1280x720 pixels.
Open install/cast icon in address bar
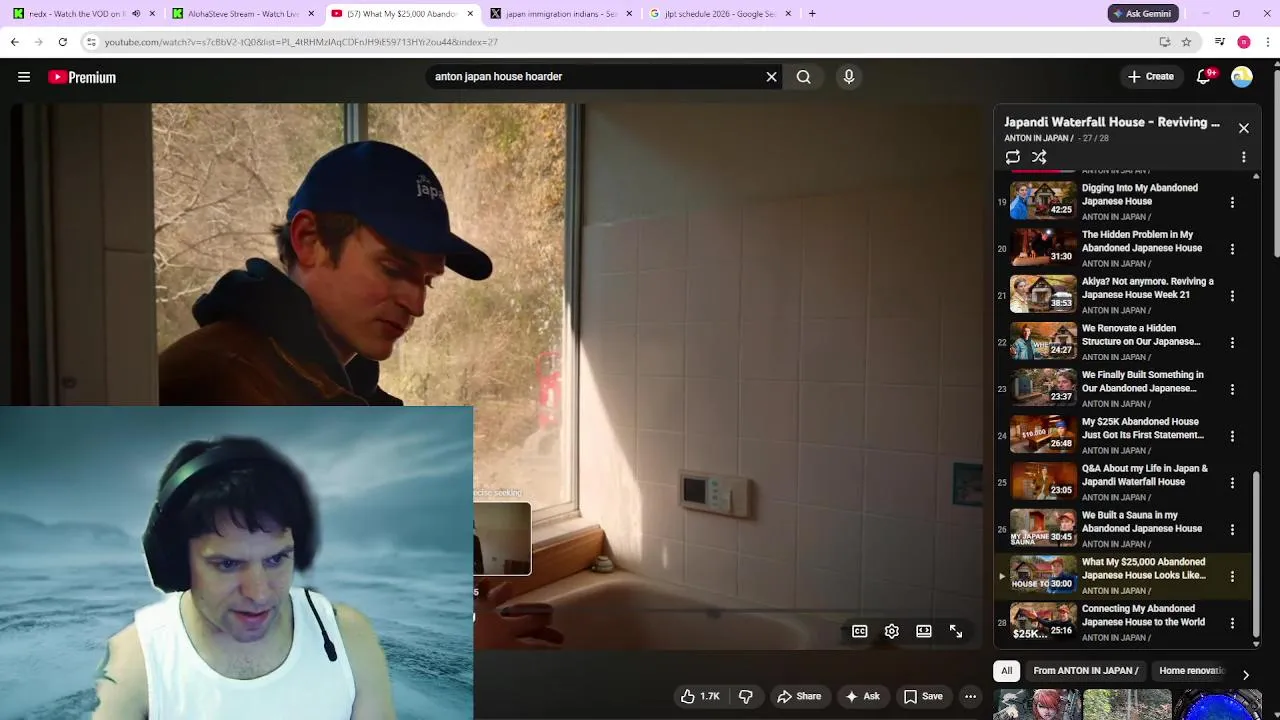pyautogui.click(x=1164, y=42)
